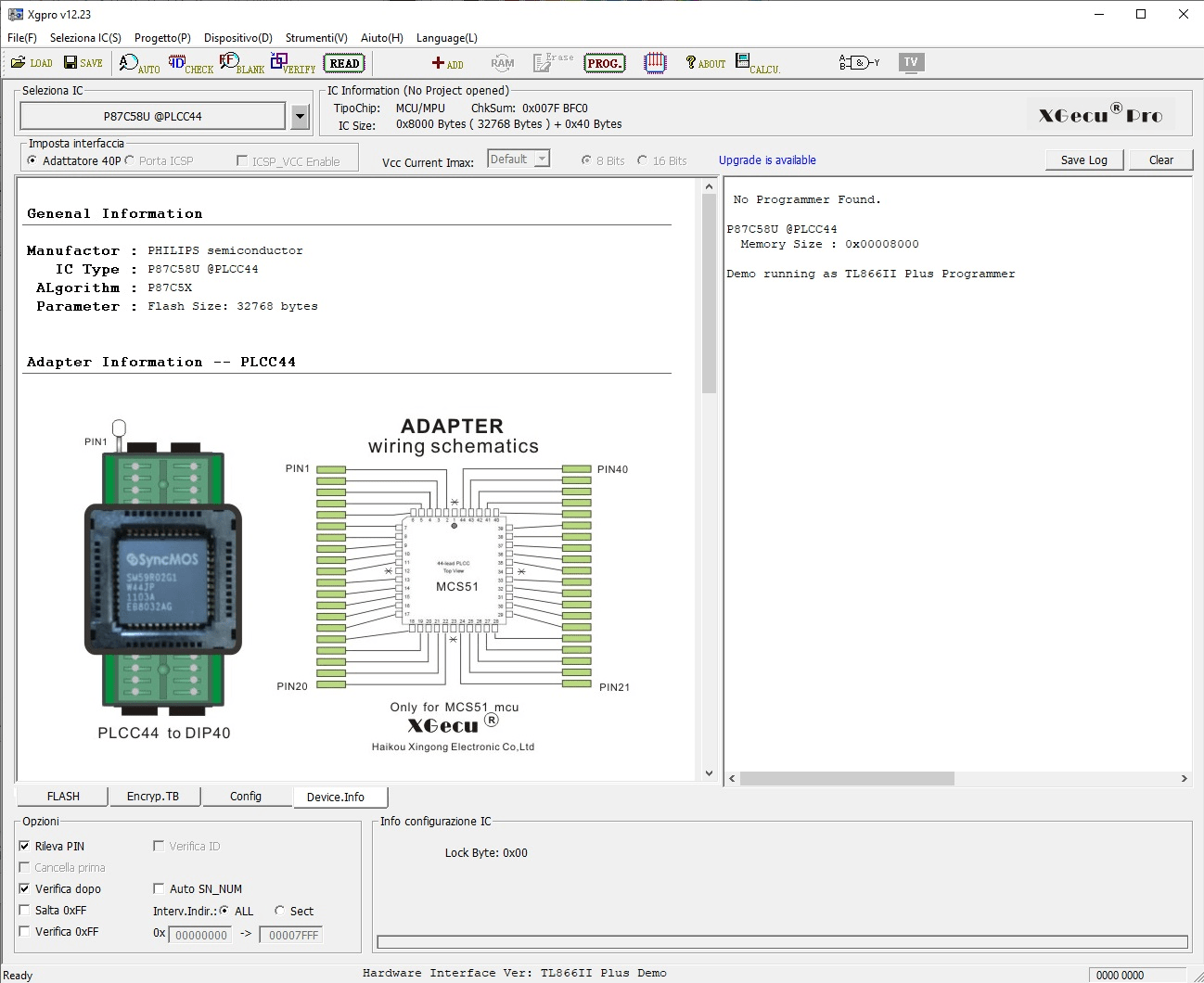The image size is (1204, 983).
Task: Click the 'PHILIPS semiconductor' manufacturer text
Action: click(x=225, y=250)
